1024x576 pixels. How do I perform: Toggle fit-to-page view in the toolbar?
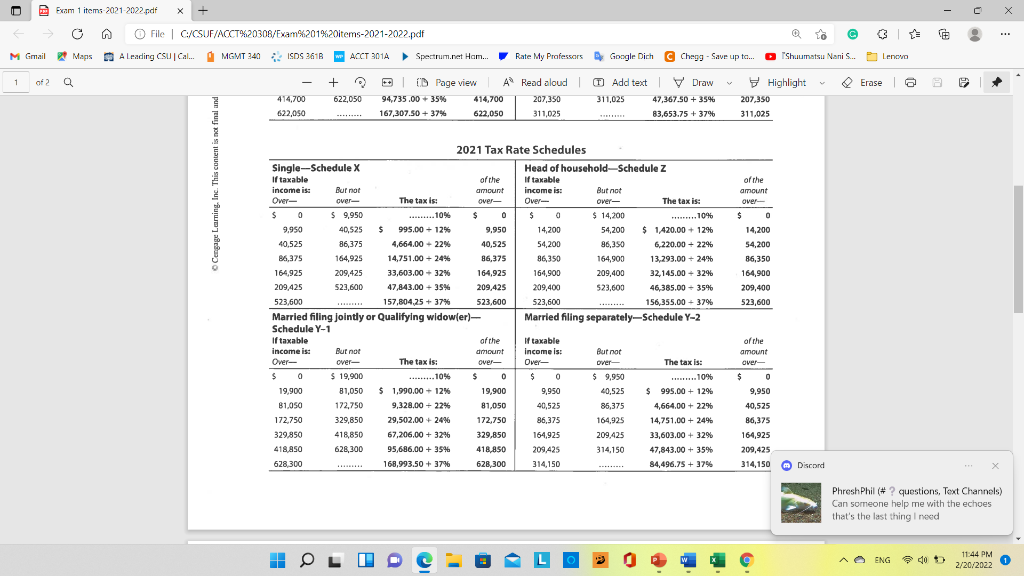386,82
